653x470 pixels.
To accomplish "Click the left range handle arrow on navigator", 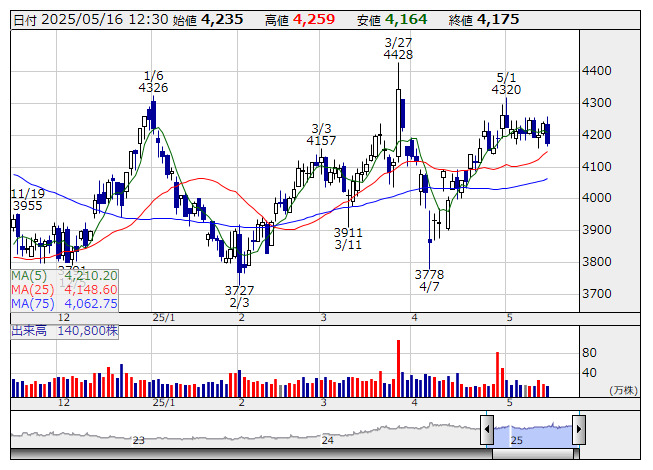I will point(487,429).
